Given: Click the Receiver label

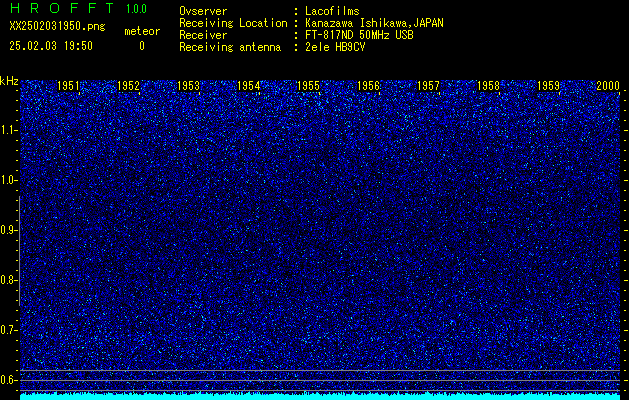Looking at the screenshot, I should coord(203,35).
